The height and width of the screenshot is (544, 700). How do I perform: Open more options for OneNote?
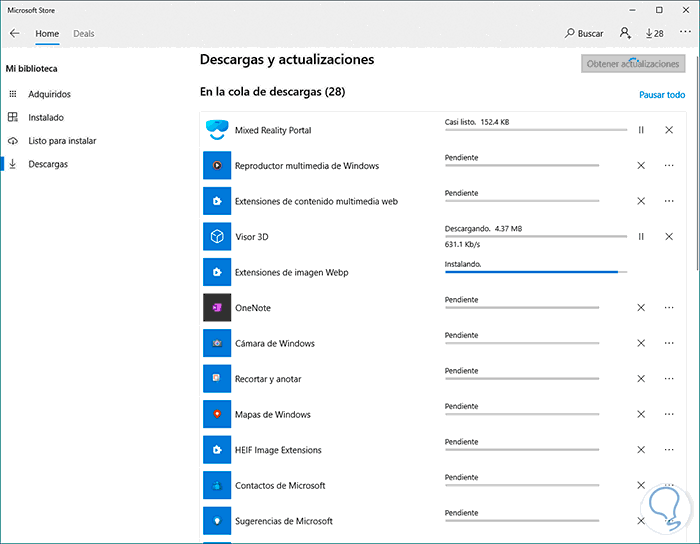pyautogui.click(x=669, y=308)
